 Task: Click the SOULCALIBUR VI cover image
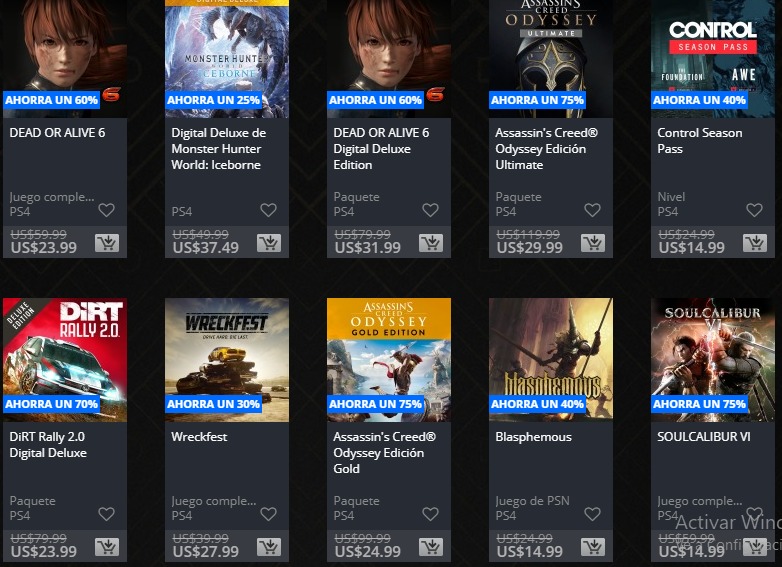pos(713,360)
